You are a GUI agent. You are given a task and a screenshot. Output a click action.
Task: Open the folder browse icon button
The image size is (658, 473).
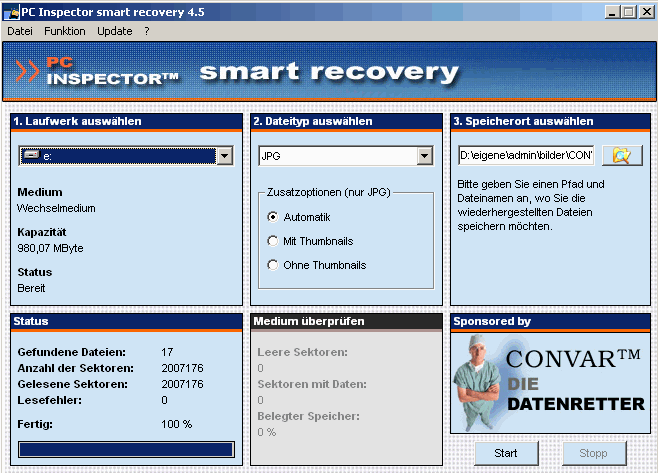[x=622, y=156]
